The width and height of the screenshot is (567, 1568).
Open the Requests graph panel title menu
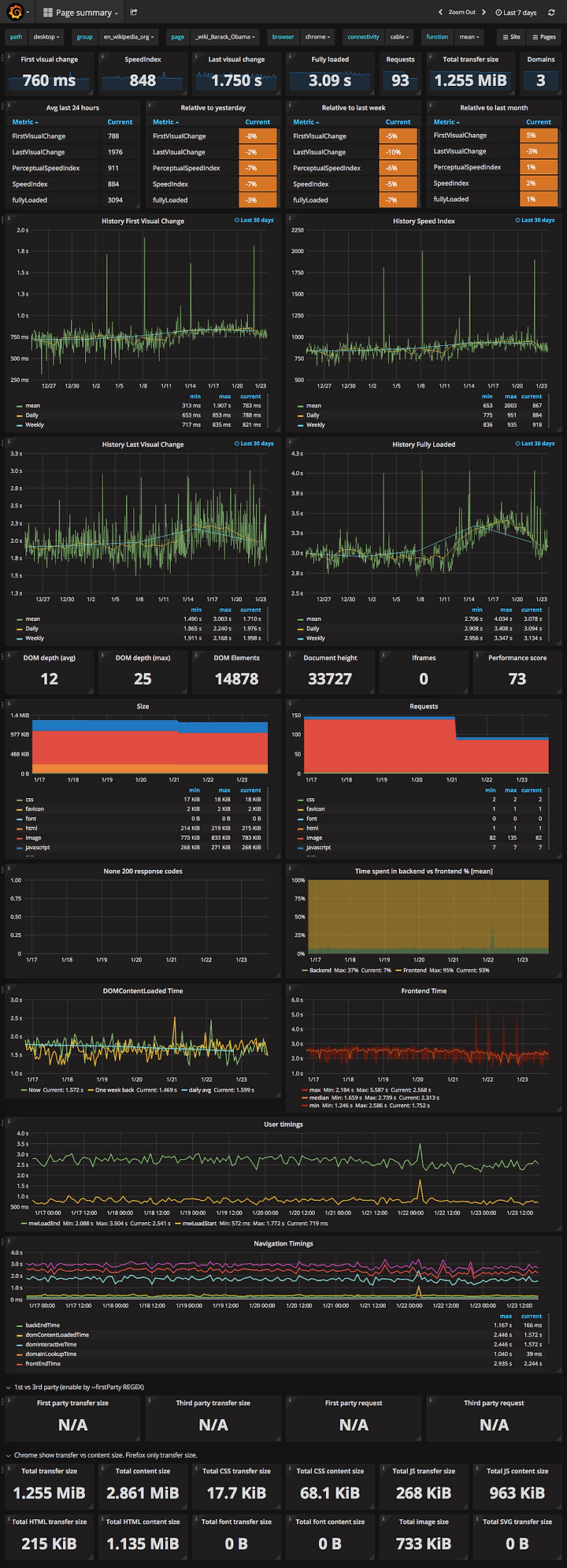[424, 707]
